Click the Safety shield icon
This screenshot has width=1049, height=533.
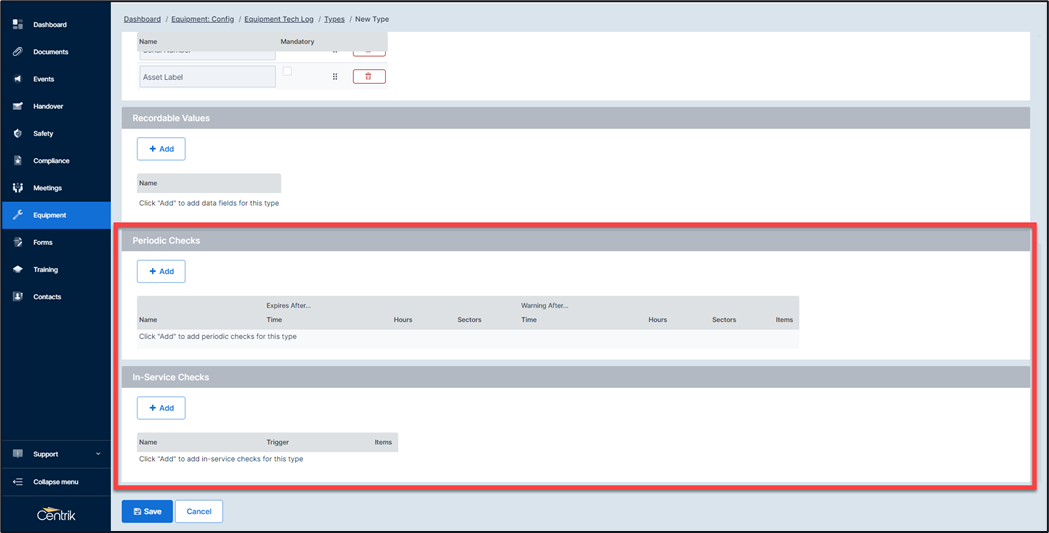pyautogui.click(x=17, y=133)
